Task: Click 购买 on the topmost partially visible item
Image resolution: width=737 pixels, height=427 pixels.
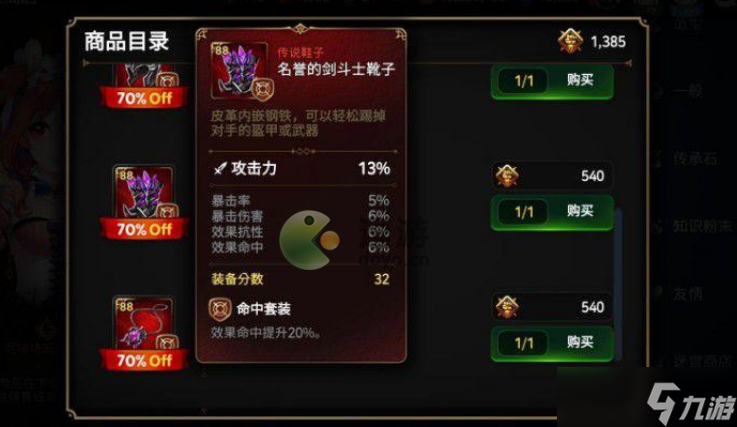Action: (580, 80)
